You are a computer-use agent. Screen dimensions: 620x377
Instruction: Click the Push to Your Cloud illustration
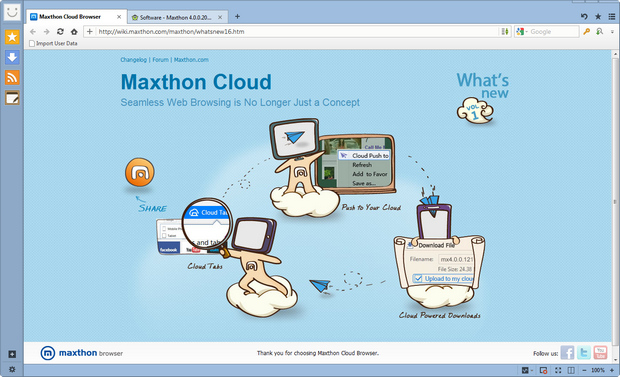point(333,168)
